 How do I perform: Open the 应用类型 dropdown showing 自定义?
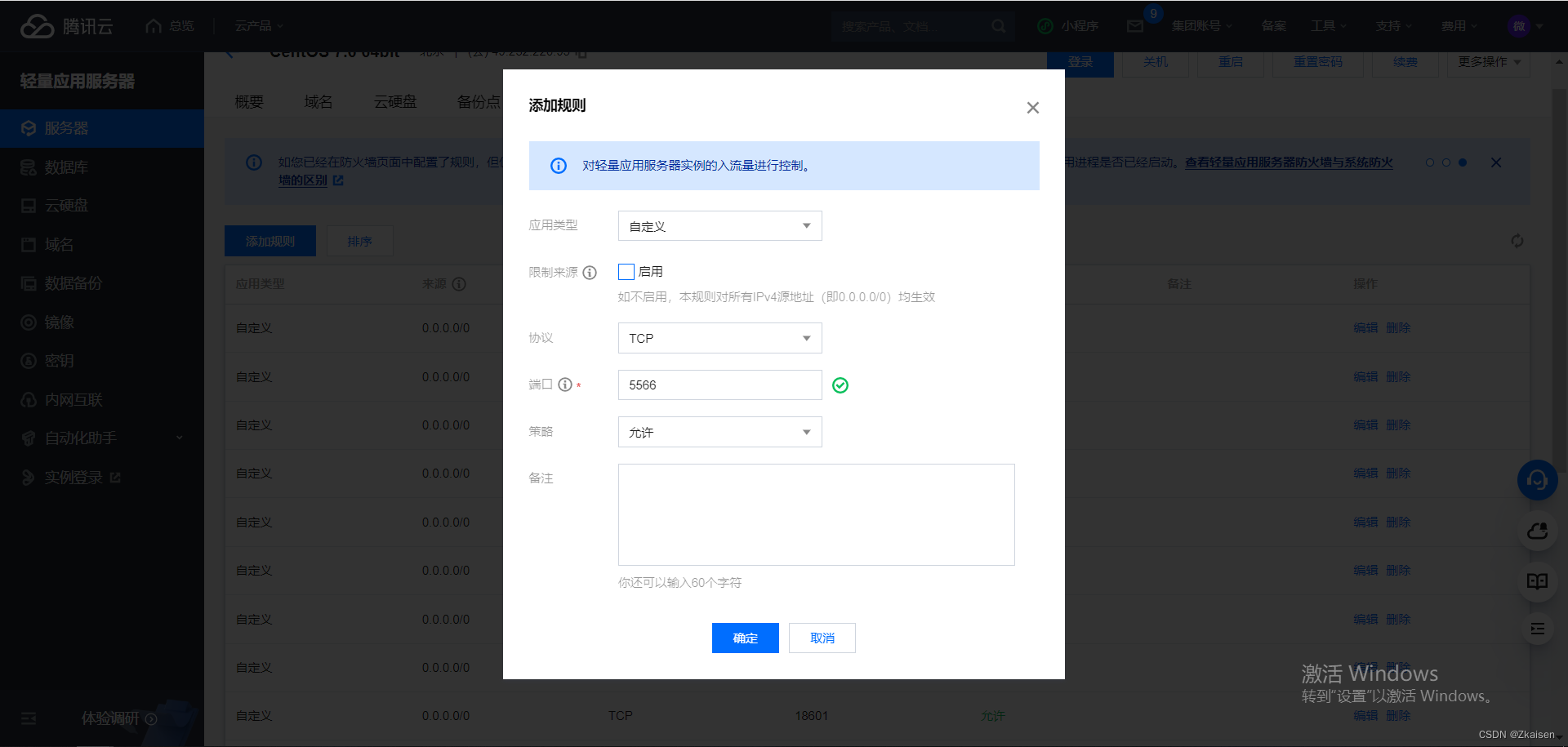(x=719, y=226)
